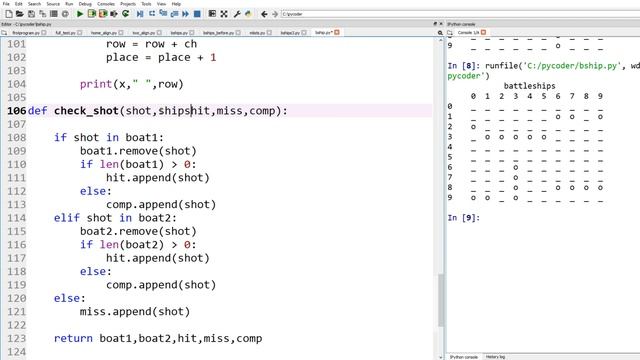The height and width of the screenshot is (360, 640).
Task: Switch to the bships_before.py editor tab
Action: click(x=218, y=33)
